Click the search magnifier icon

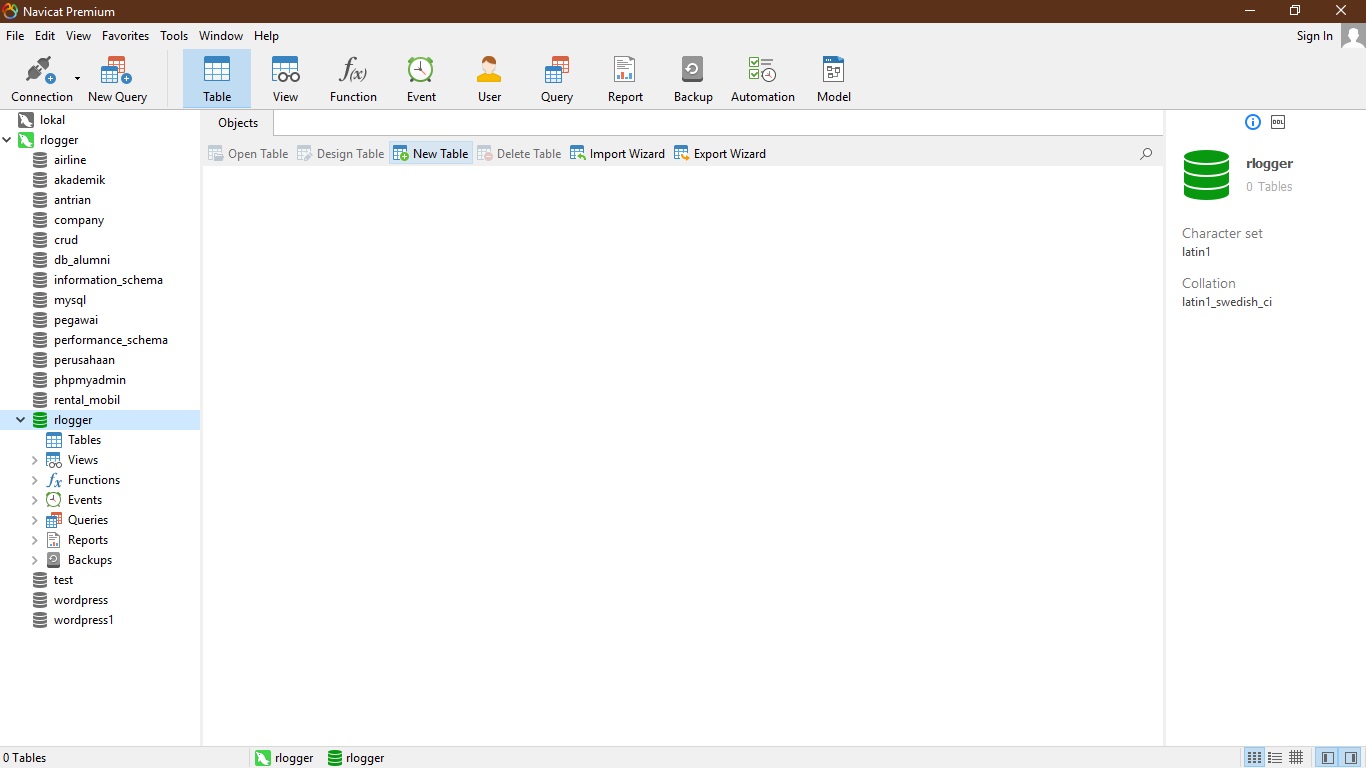[x=1146, y=154]
